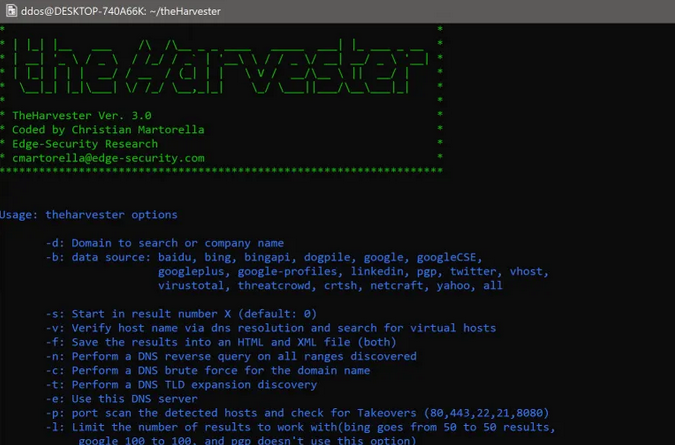
Task: Click the email 'cmartorella@edge-security.com'
Action: coord(108,158)
